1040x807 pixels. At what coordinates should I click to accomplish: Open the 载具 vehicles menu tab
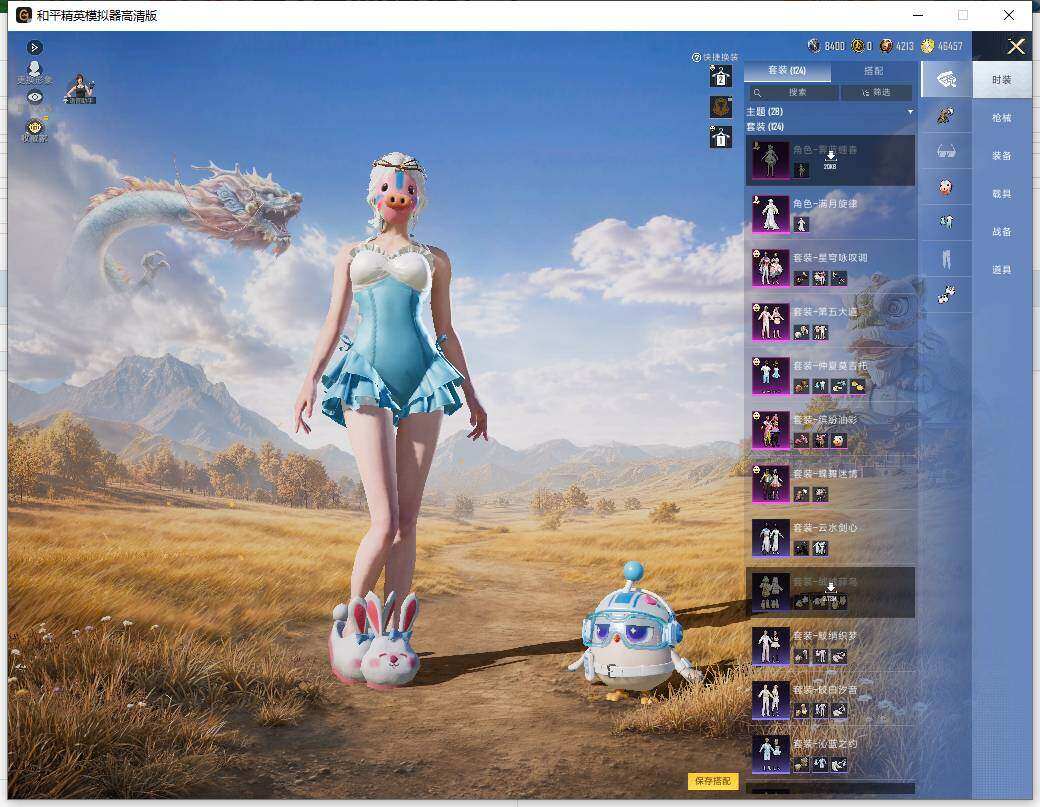(x=1002, y=194)
